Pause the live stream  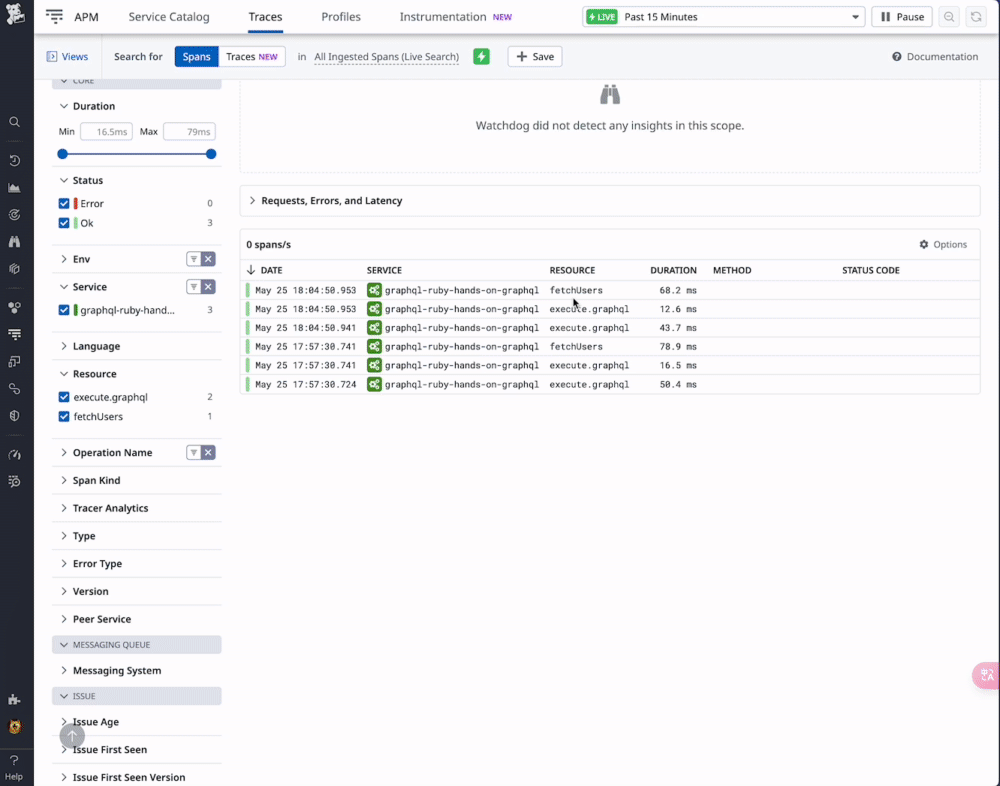(x=902, y=17)
